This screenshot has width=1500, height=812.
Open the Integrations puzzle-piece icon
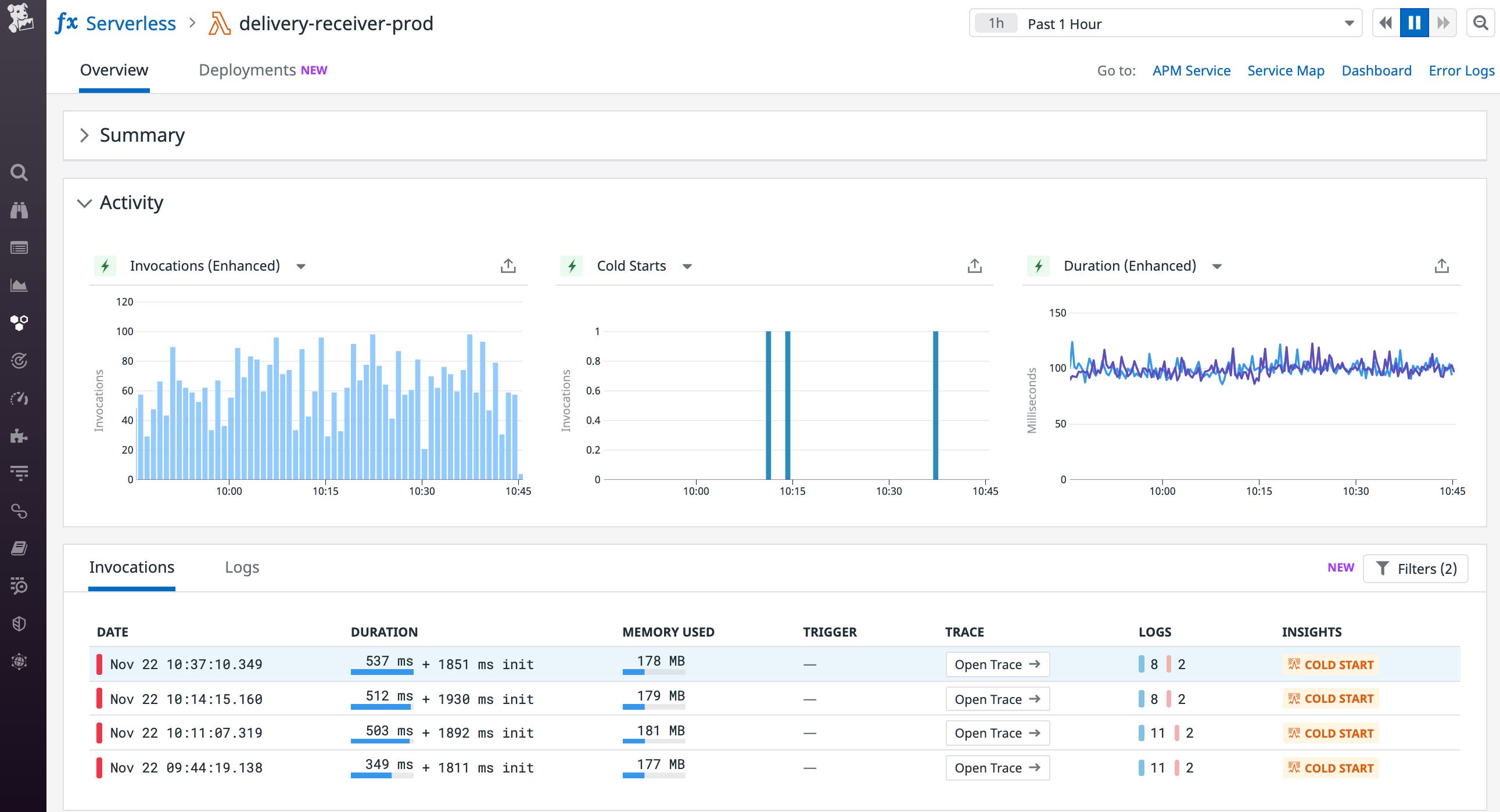point(19,437)
